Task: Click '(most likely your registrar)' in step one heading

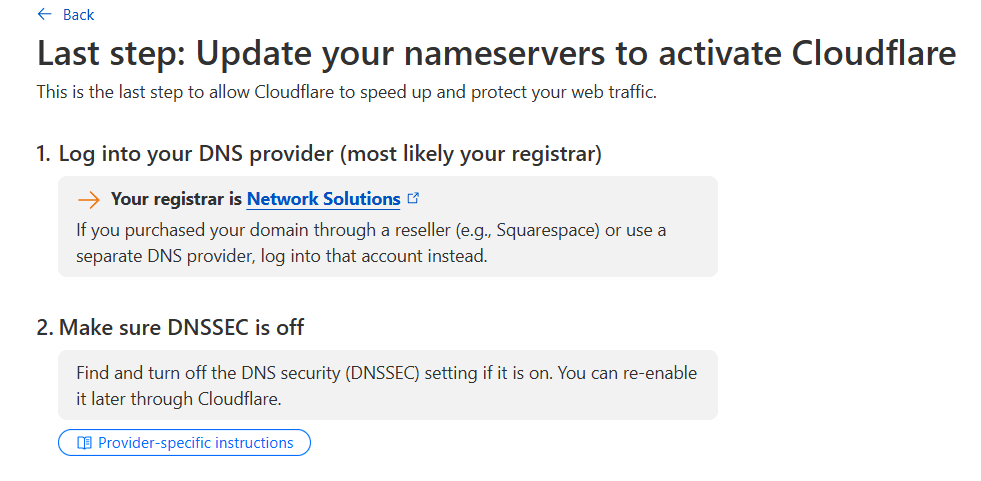Action: click(x=471, y=153)
